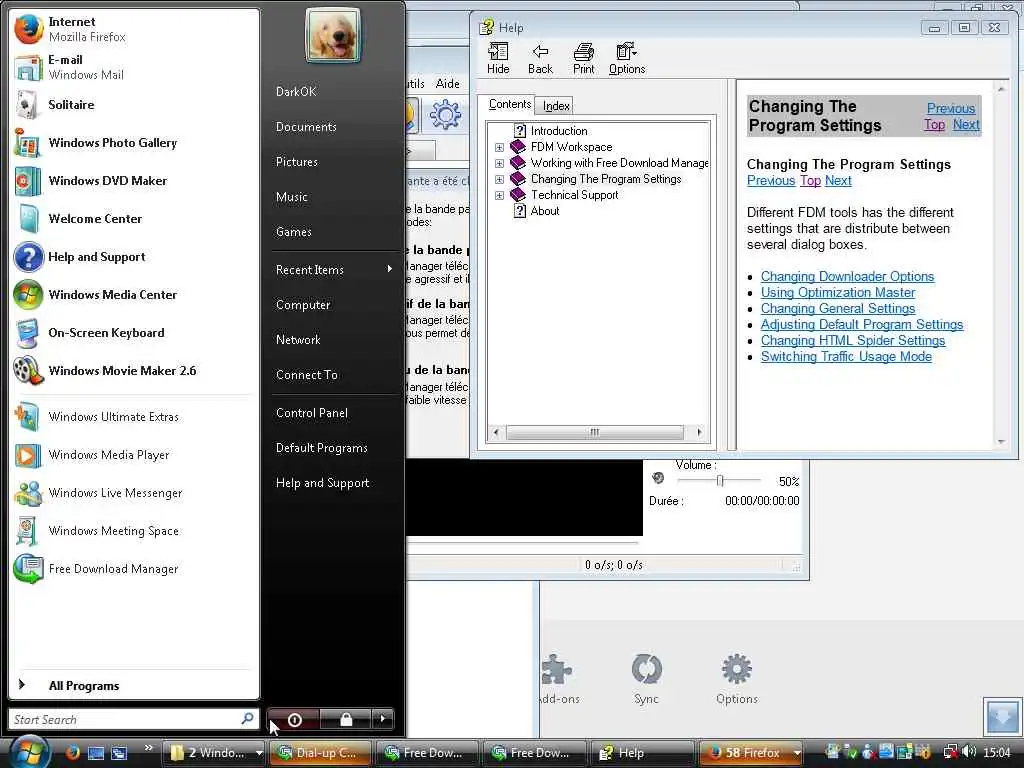
Task: Open the Adjusting Default Program Settings link
Action: pos(862,325)
